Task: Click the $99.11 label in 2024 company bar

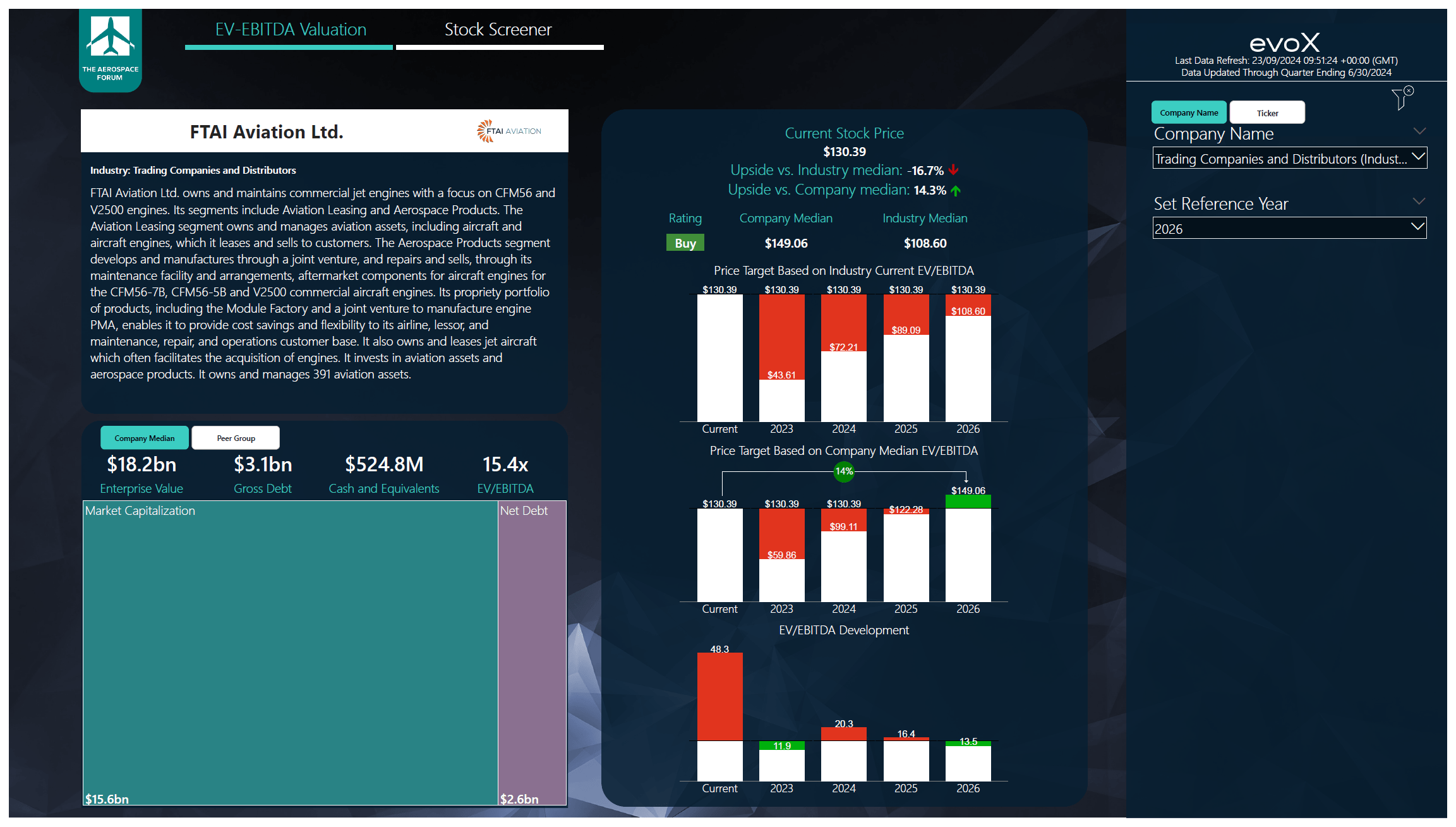Action: [x=844, y=527]
